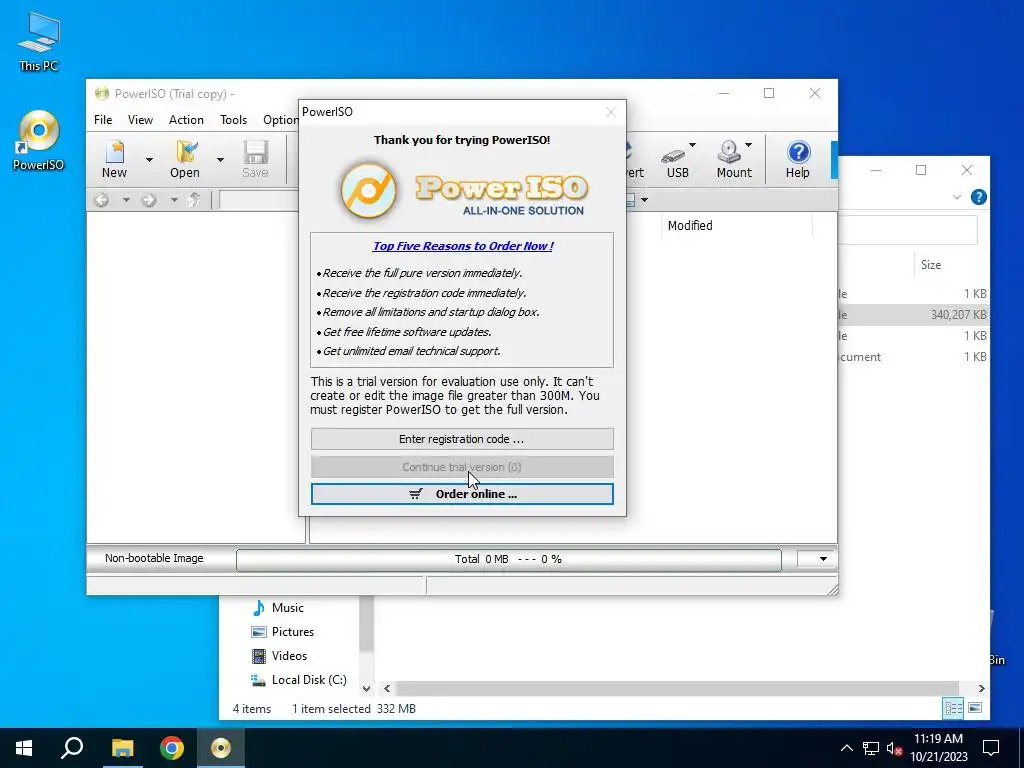Viewport: 1024px width, 768px height.
Task: Click the muted volume tray icon
Action: (x=894, y=748)
